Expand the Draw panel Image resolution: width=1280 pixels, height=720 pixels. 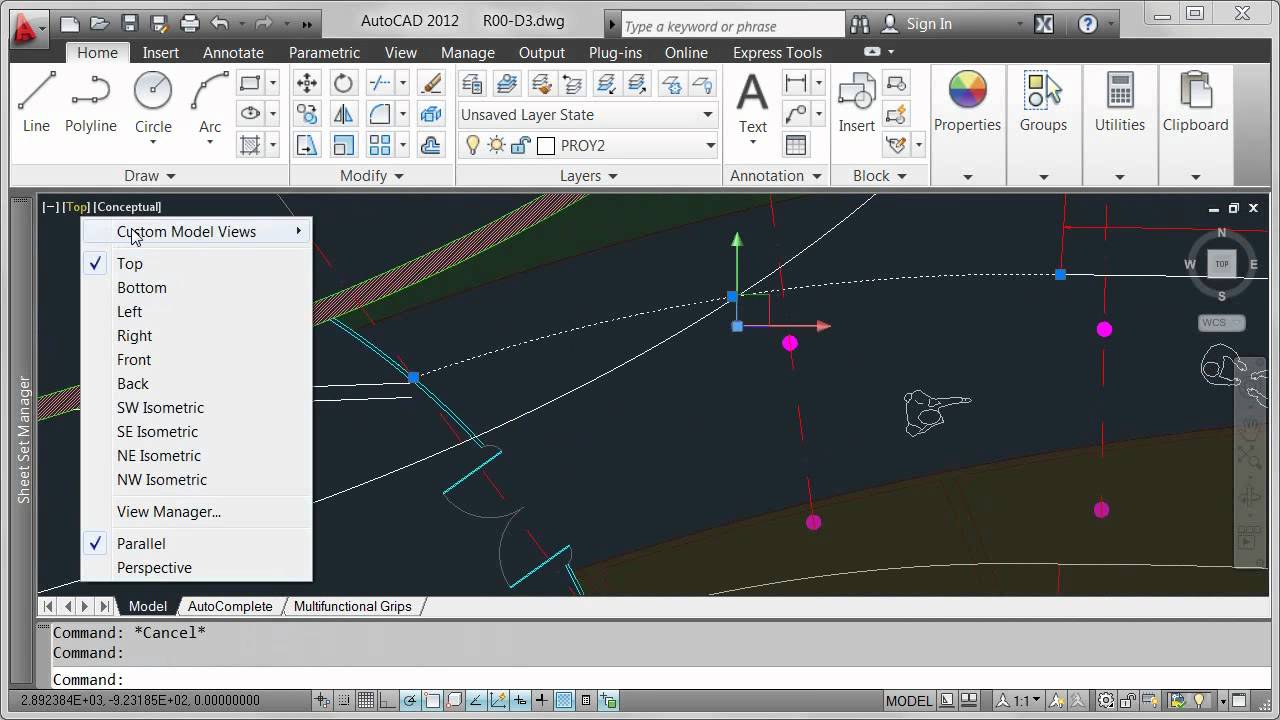150,176
